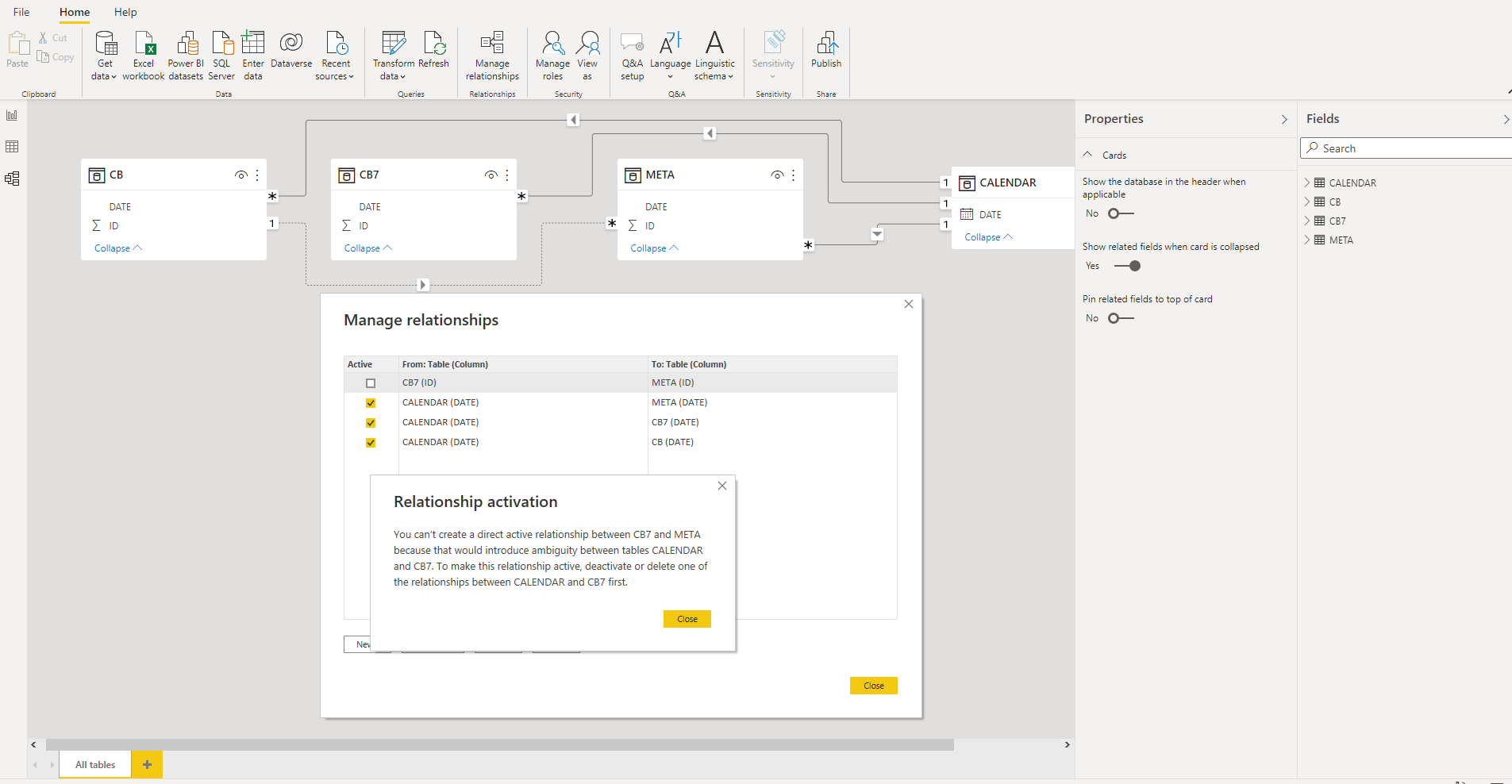Select the All tables layout tab
Viewport: 1512px width, 784px height.
(95, 765)
